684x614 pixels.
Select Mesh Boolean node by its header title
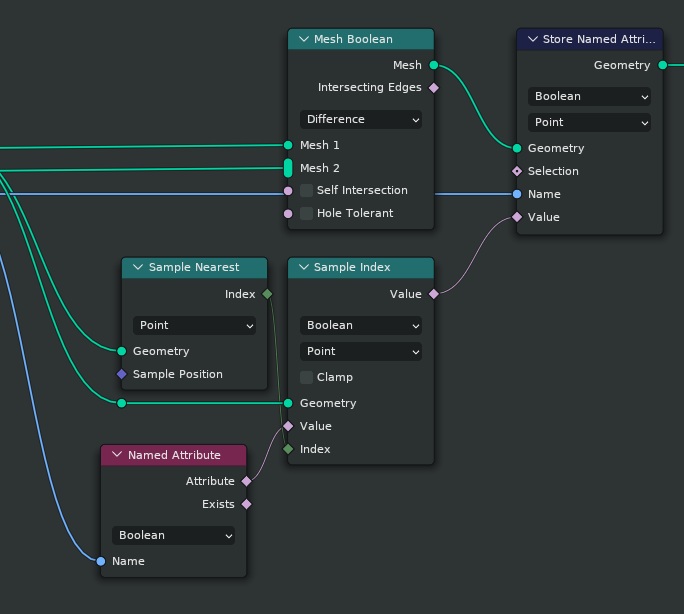(x=353, y=39)
